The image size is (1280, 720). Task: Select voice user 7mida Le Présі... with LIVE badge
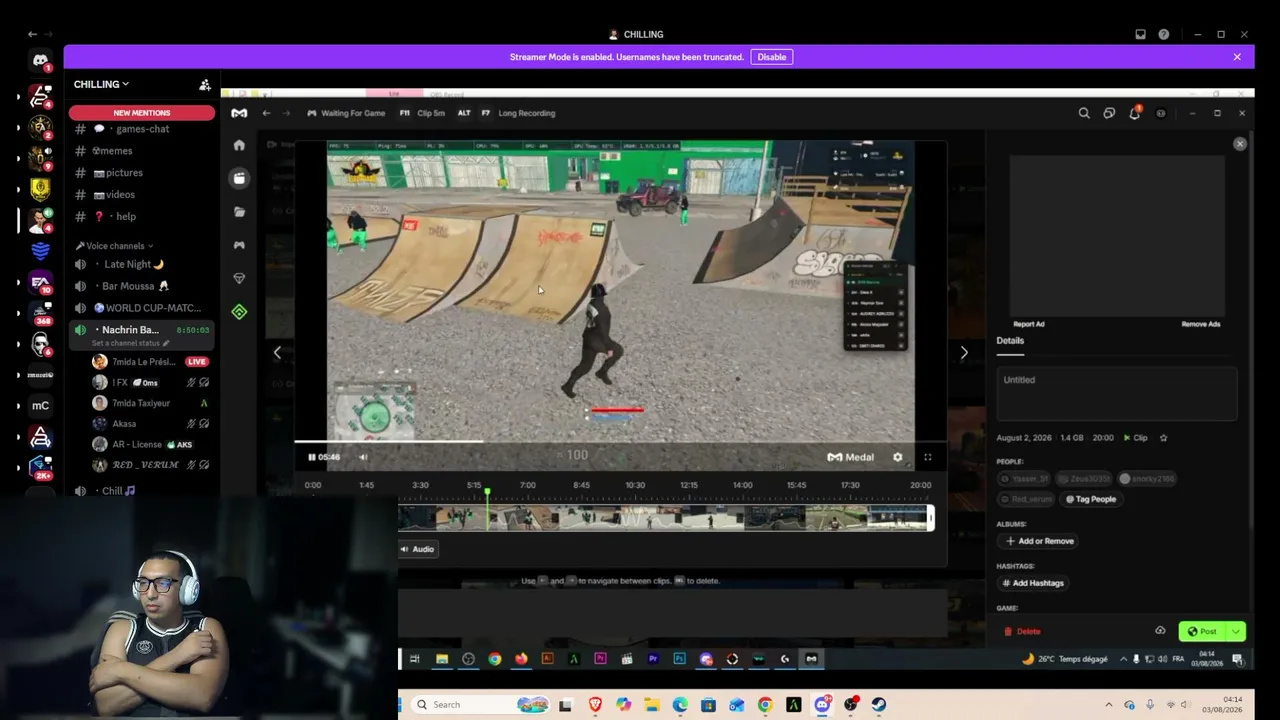click(150, 362)
